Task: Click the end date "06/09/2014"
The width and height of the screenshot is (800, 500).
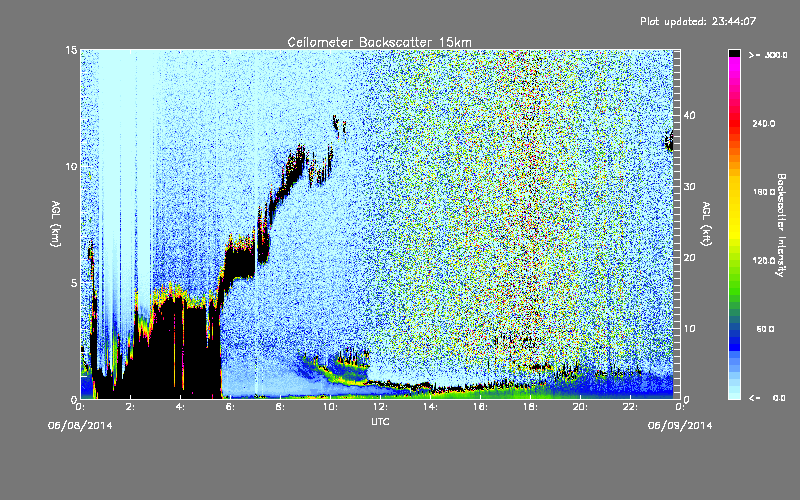Action: 680,426
